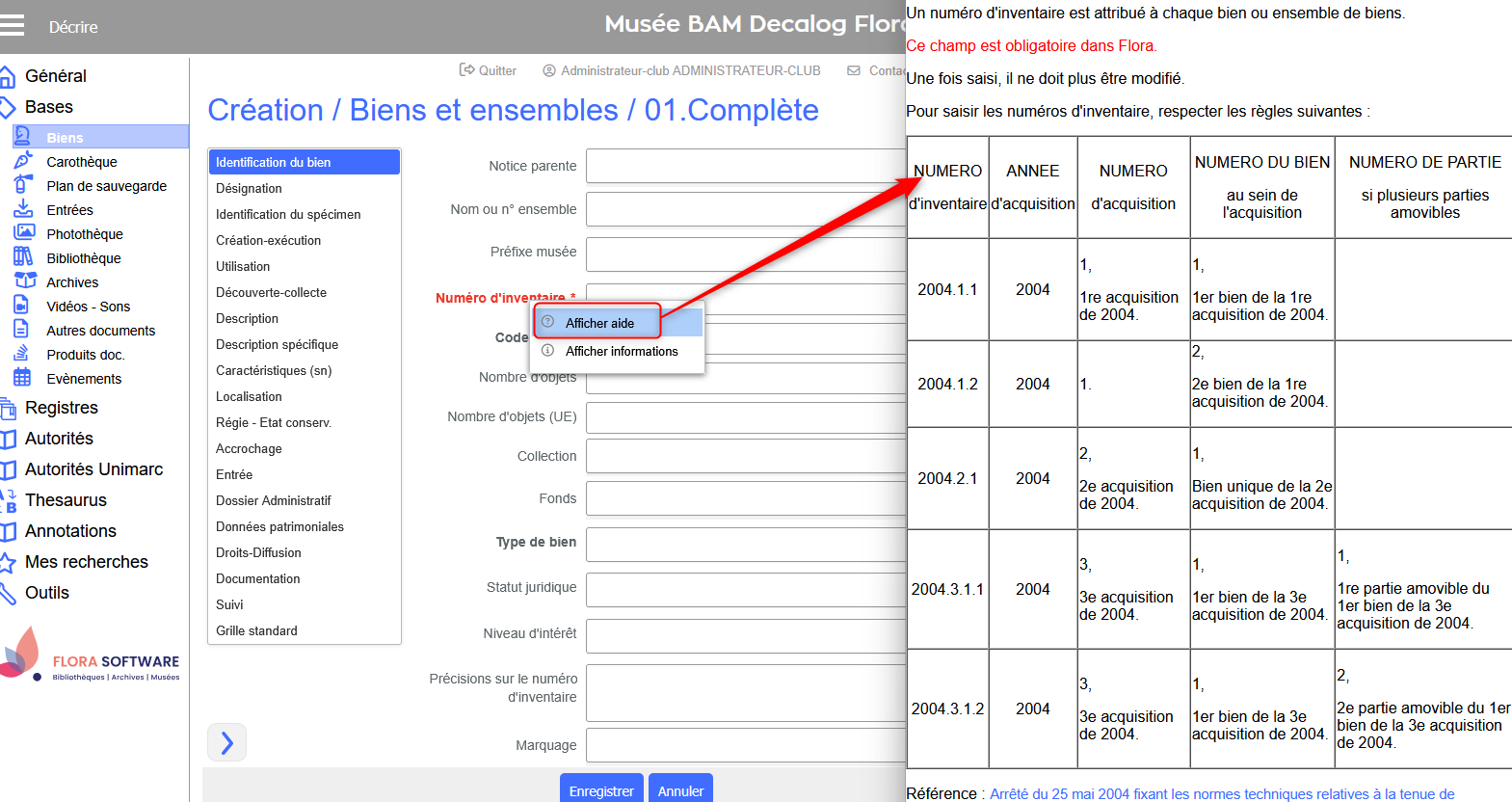
Task: Open the Evènements database
Action: [x=84, y=379]
